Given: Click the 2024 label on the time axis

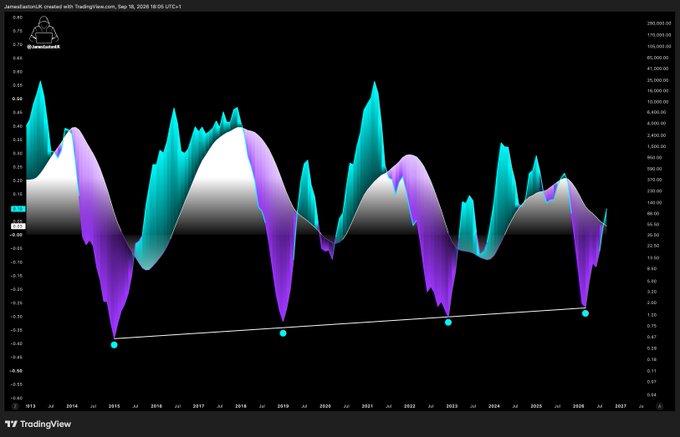Looking at the screenshot, I should 494,407.
